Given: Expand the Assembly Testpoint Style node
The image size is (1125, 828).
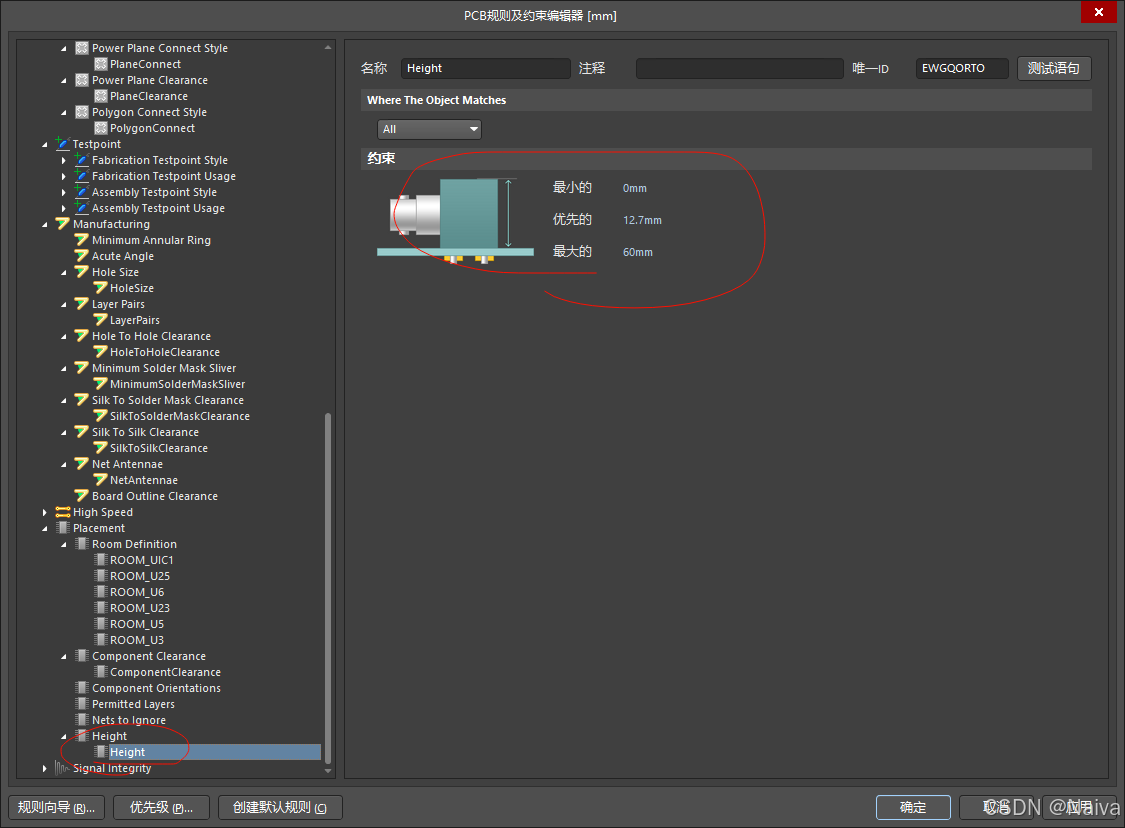Looking at the screenshot, I should (x=63, y=192).
